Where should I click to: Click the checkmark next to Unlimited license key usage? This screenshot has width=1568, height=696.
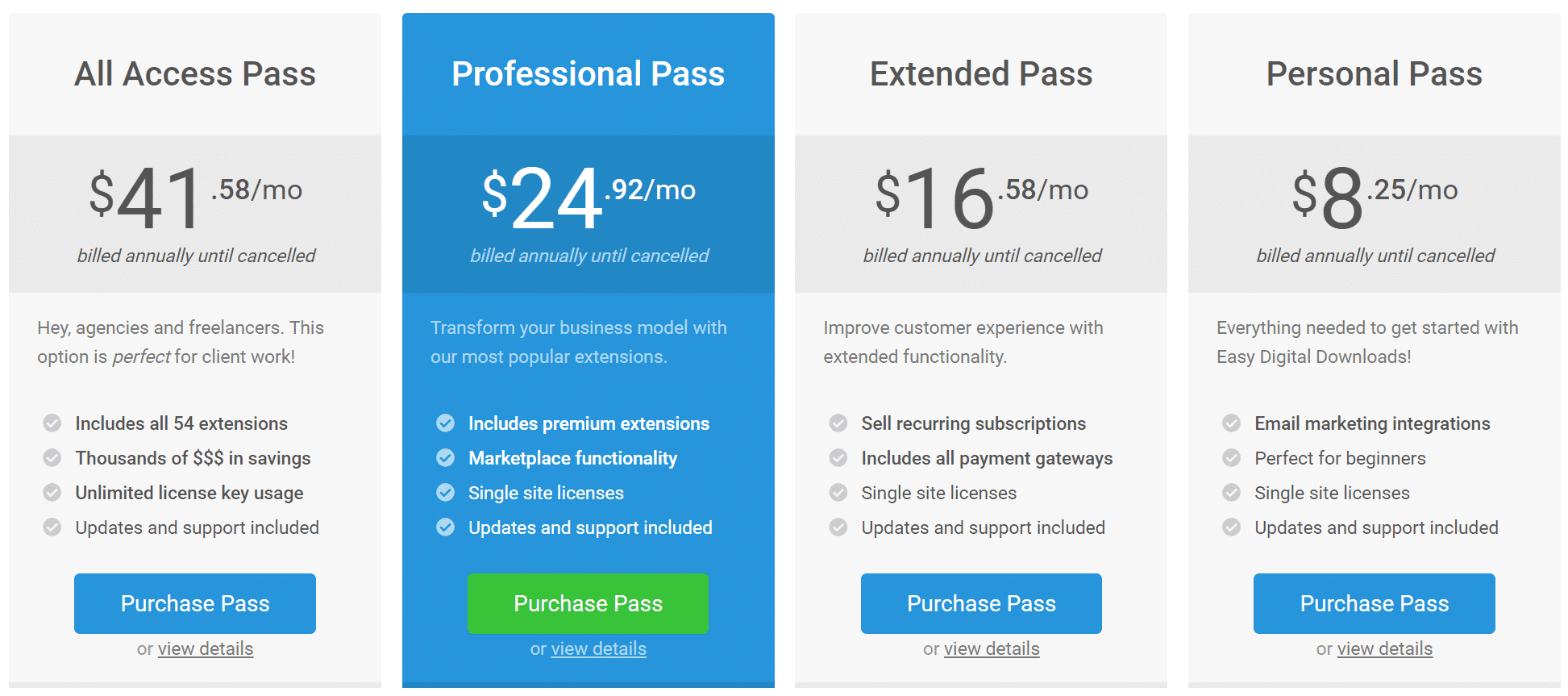[x=52, y=493]
